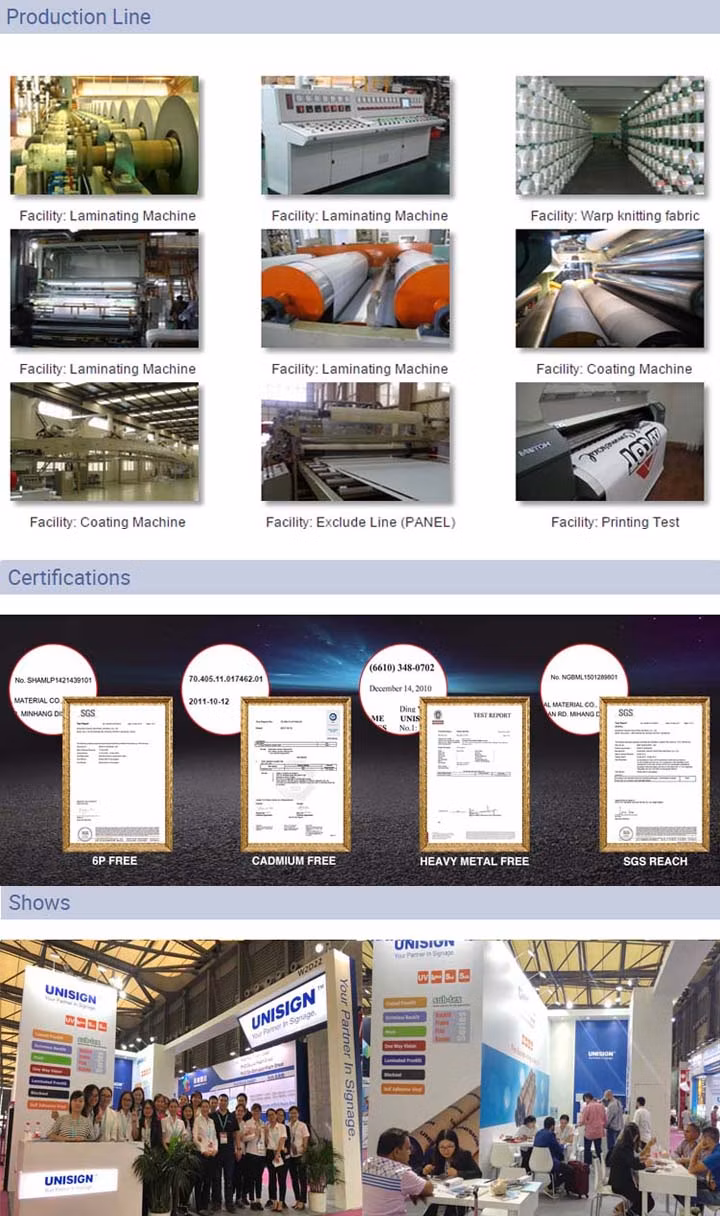
Task: Select the Certifications section heading
Action: tap(69, 578)
